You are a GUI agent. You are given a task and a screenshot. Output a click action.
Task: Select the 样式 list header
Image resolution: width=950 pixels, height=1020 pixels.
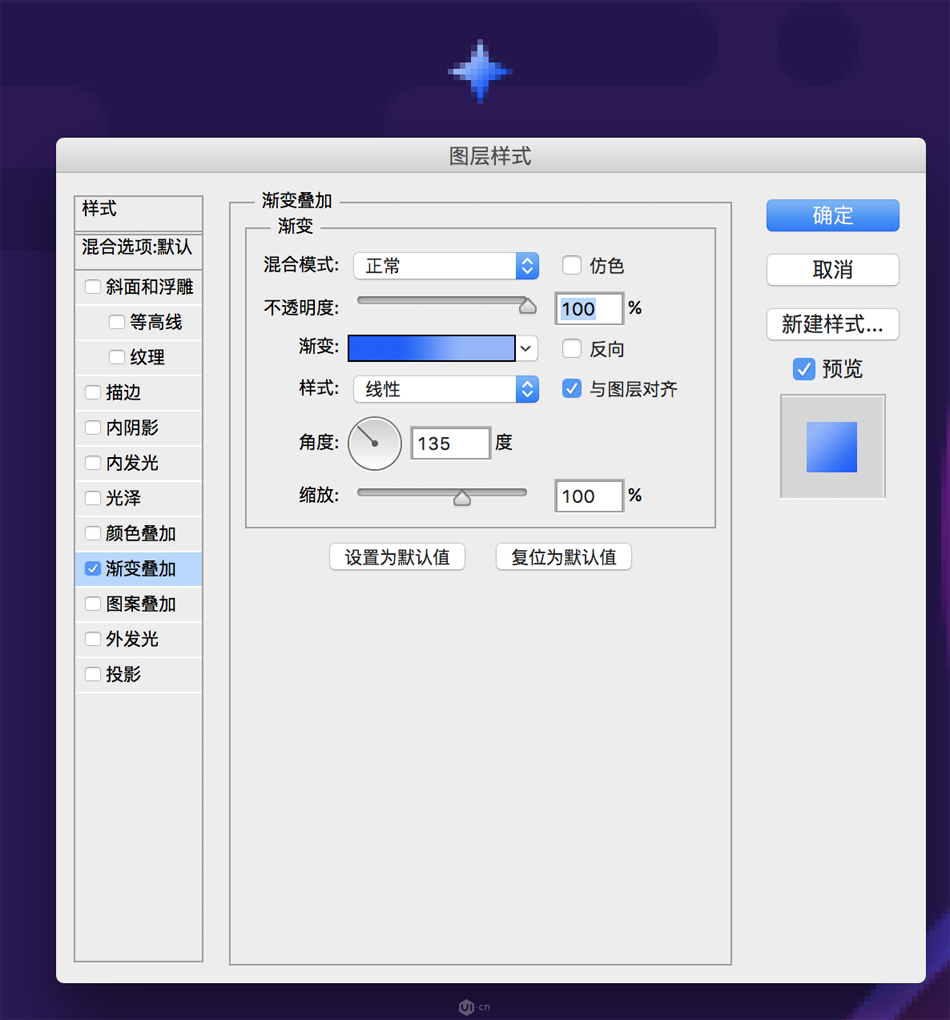pyautogui.click(x=139, y=213)
